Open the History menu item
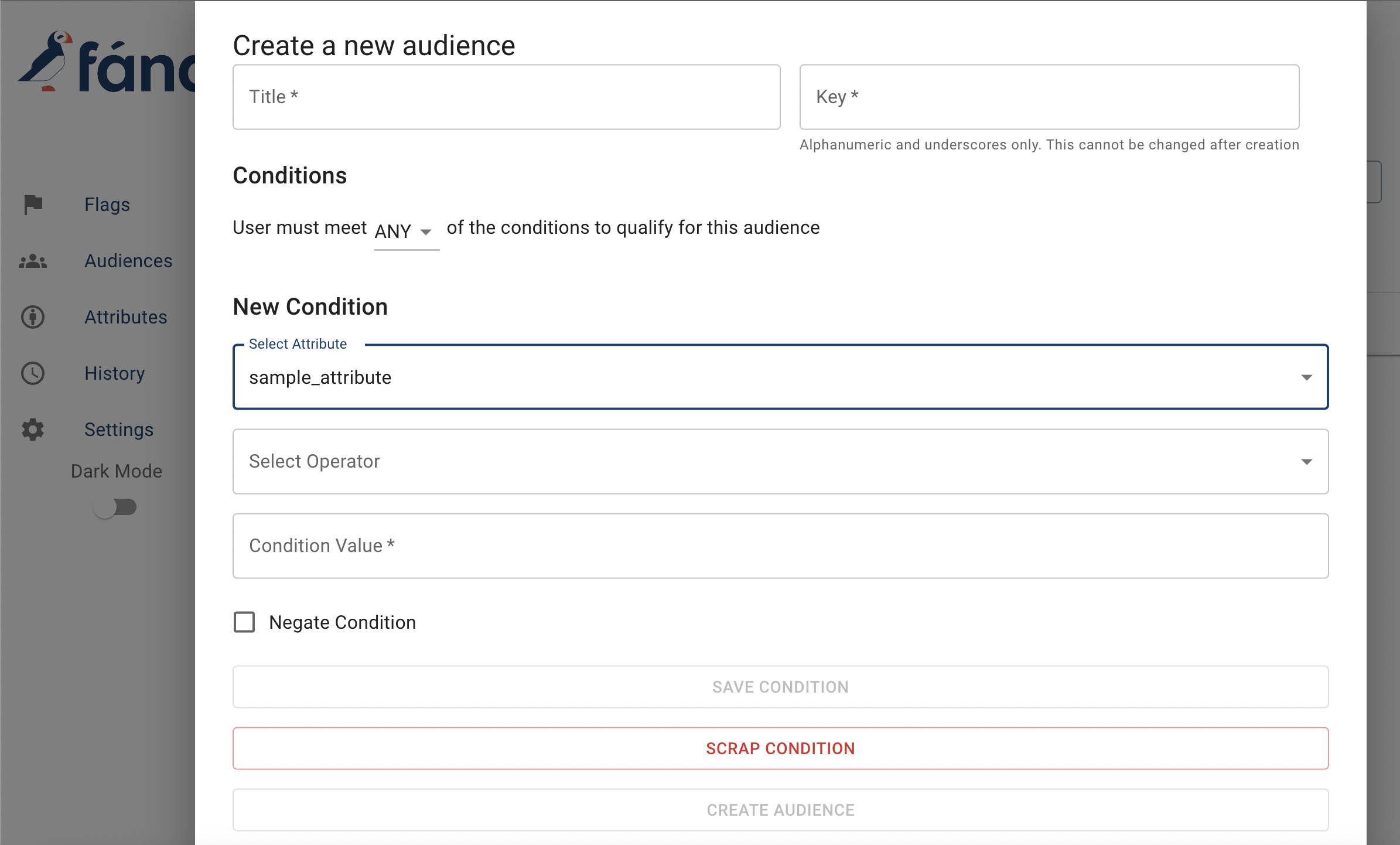The image size is (1400, 845). (x=115, y=373)
